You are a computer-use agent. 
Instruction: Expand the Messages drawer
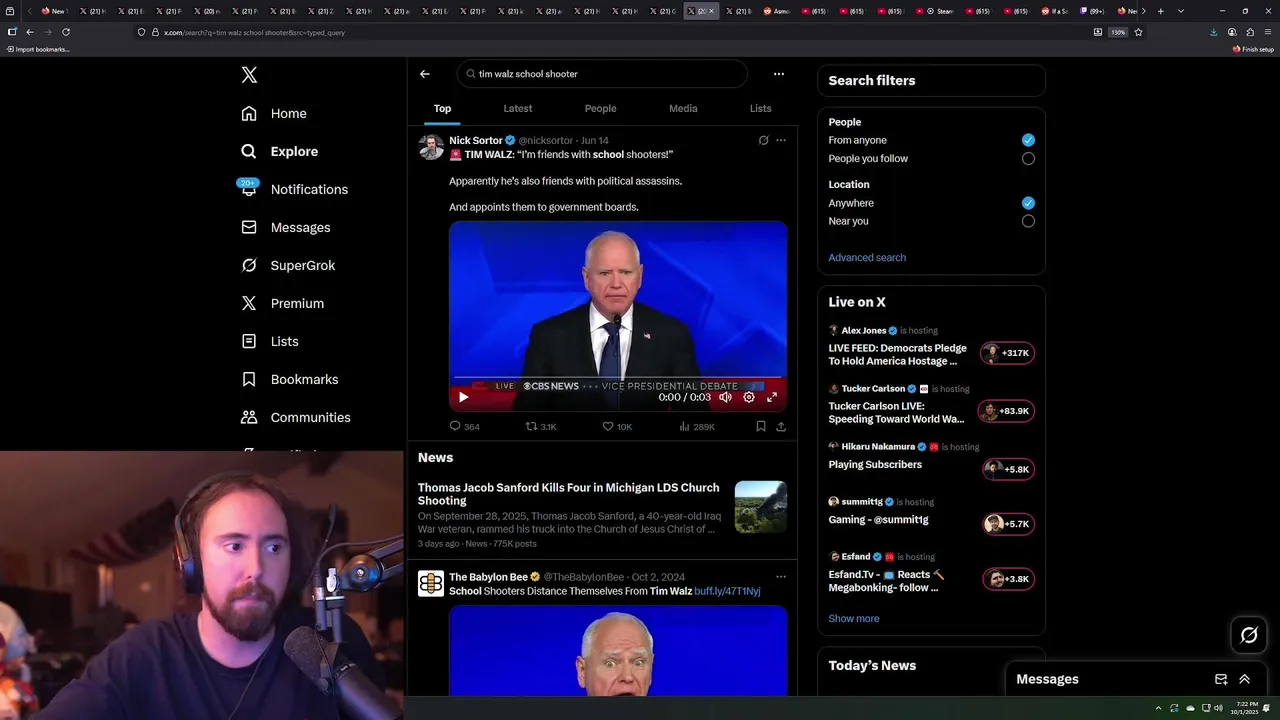point(1245,679)
